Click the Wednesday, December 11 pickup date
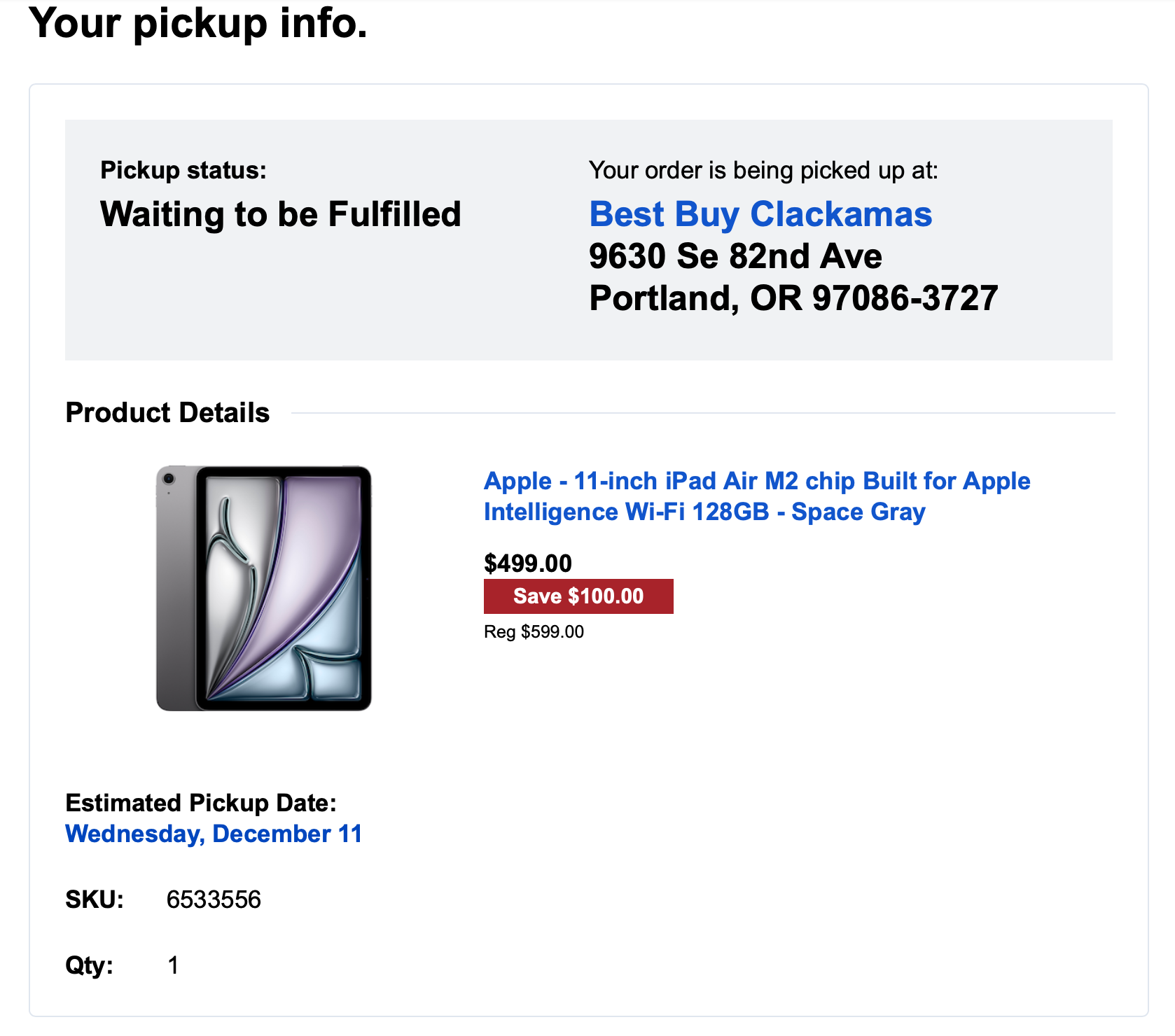Image resolution: width=1175 pixels, height=1036 pixels. click(x=214, y=834)
